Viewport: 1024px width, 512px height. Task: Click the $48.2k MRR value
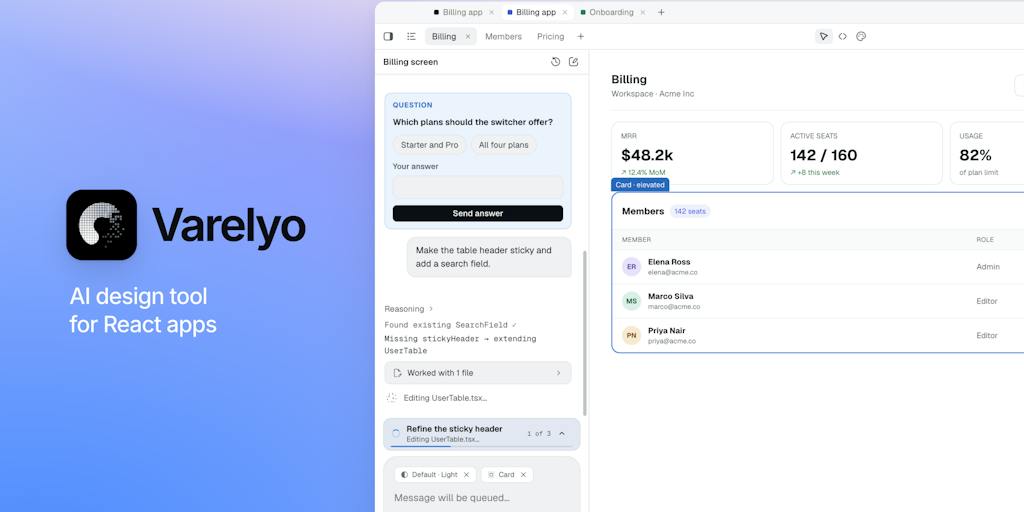coord(647,155)
